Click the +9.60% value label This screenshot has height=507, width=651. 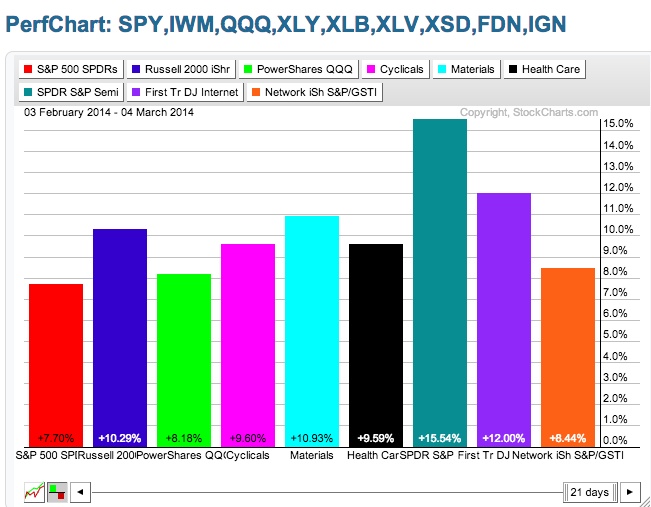[248, 438]
